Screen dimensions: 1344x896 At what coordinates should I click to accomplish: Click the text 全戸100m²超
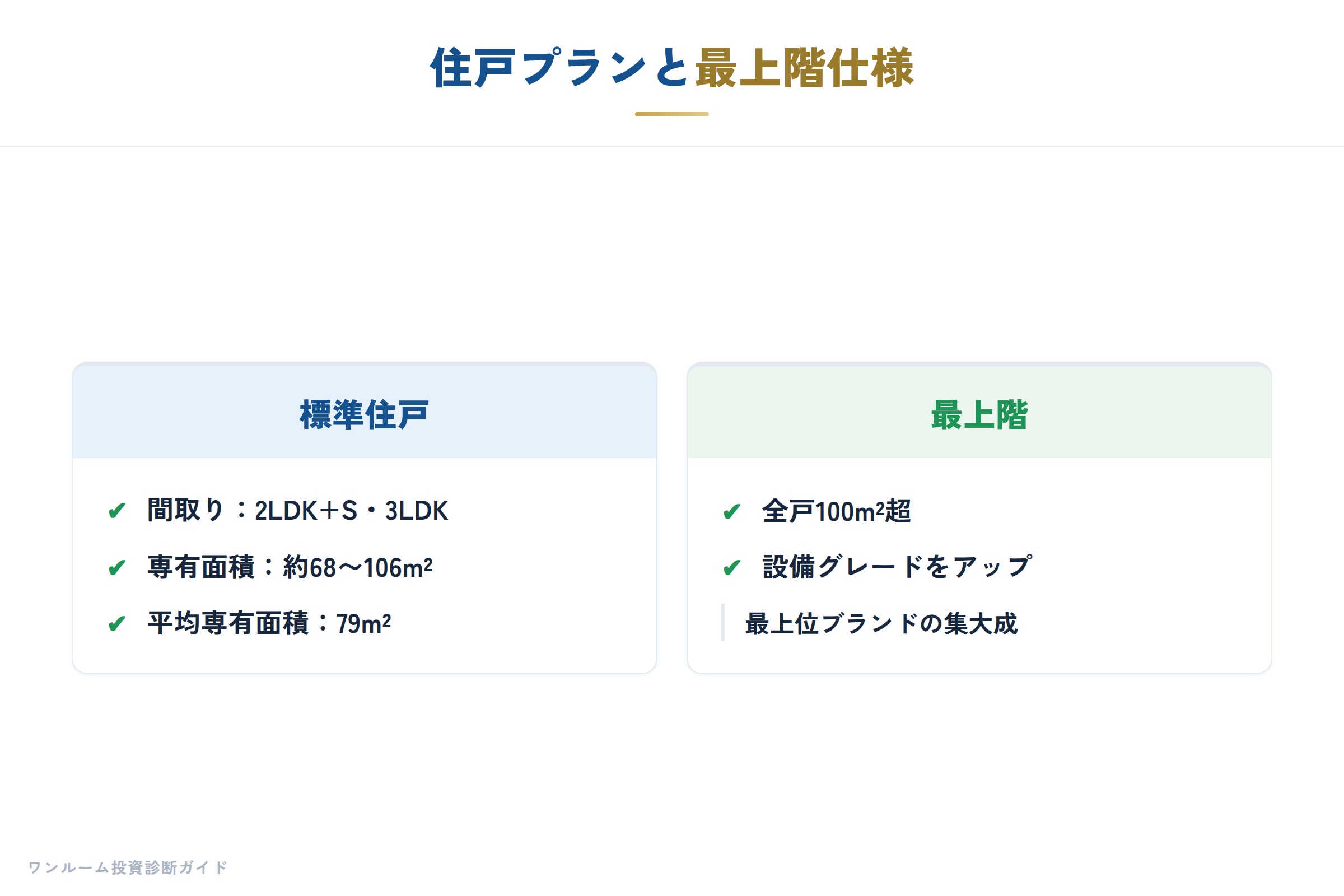837,511
